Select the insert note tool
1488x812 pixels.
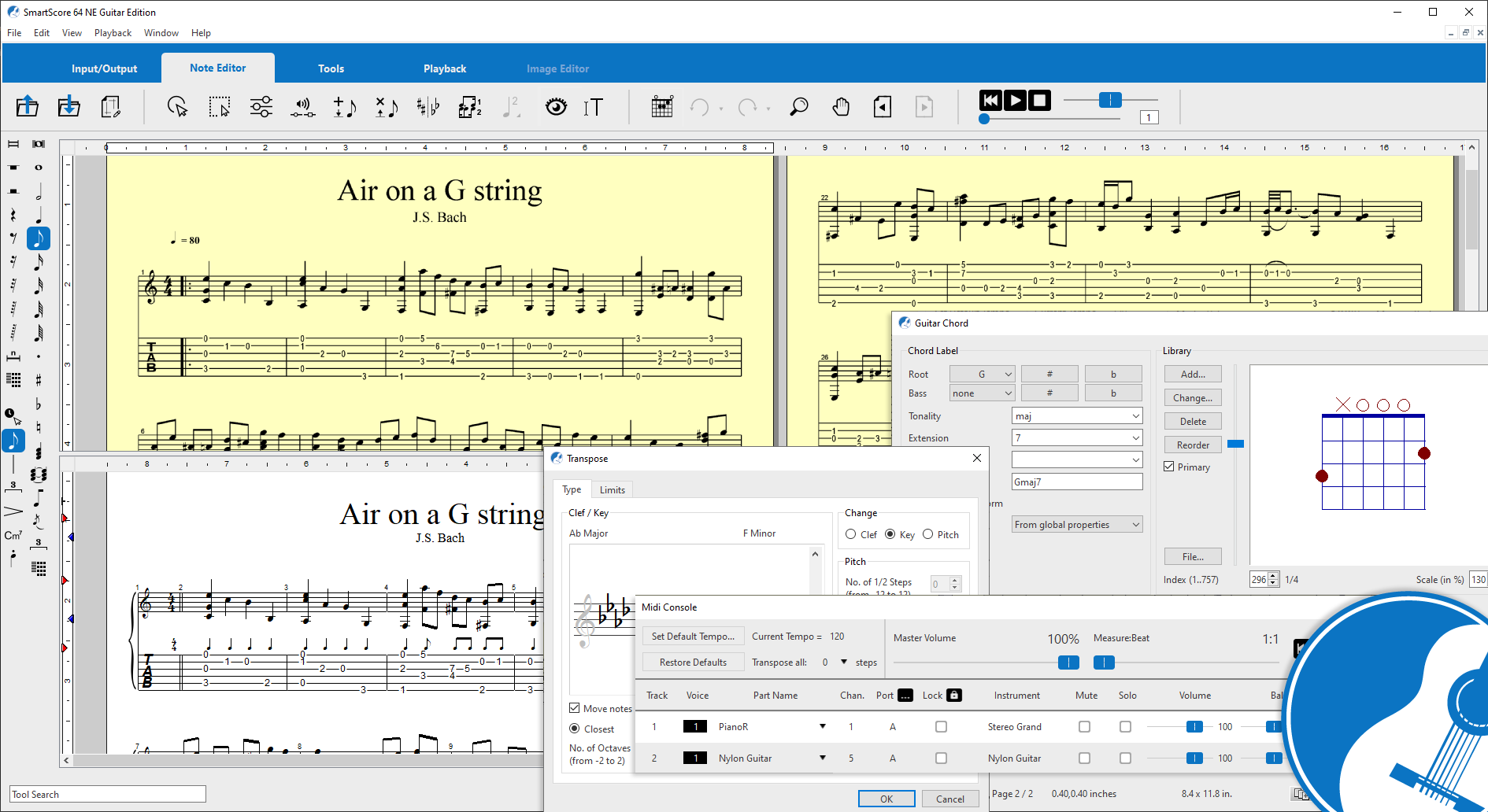click(x=345, y=106)
